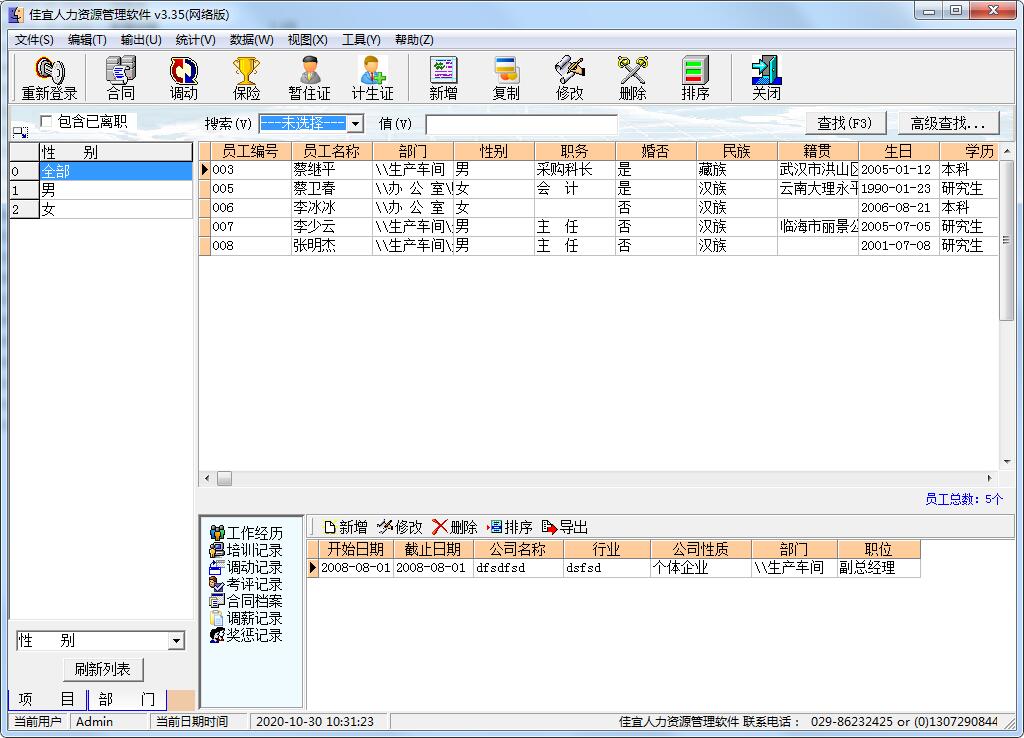Image resolution: width=1024 pixels, height=738 pixels.
Task: Click the 刷新列表 button
Action: tap(103, 669)
